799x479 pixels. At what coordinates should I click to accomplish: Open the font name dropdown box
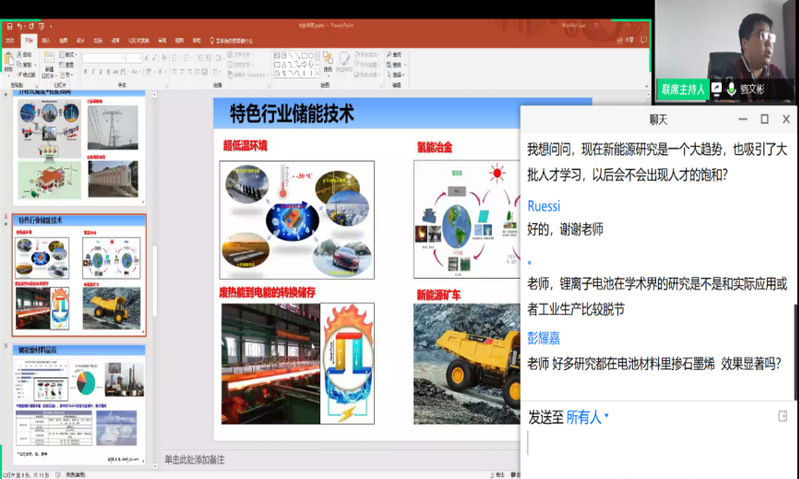pyautogui.click(x=105, y=57)
